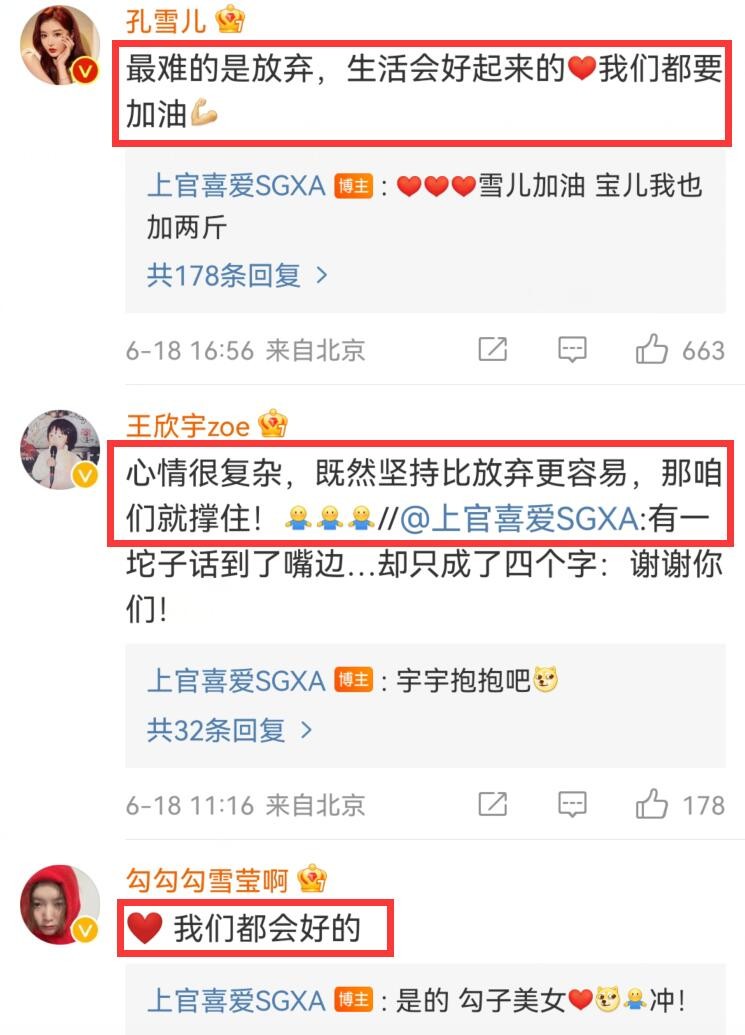The width and height of the screenshot is (745, 1035).
Task: Tap the repost icon on 孔雪儿's comment
Action: point(492,349)
